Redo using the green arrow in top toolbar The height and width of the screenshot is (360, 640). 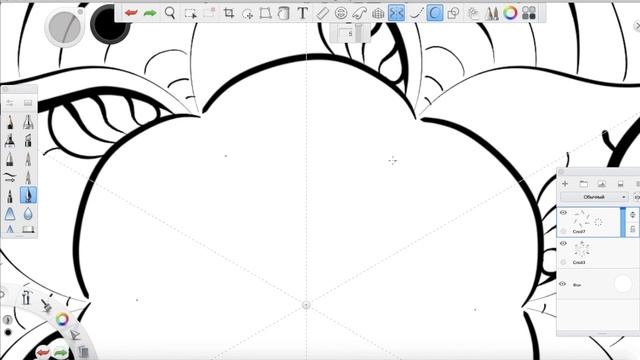click(x=150, y=13)
